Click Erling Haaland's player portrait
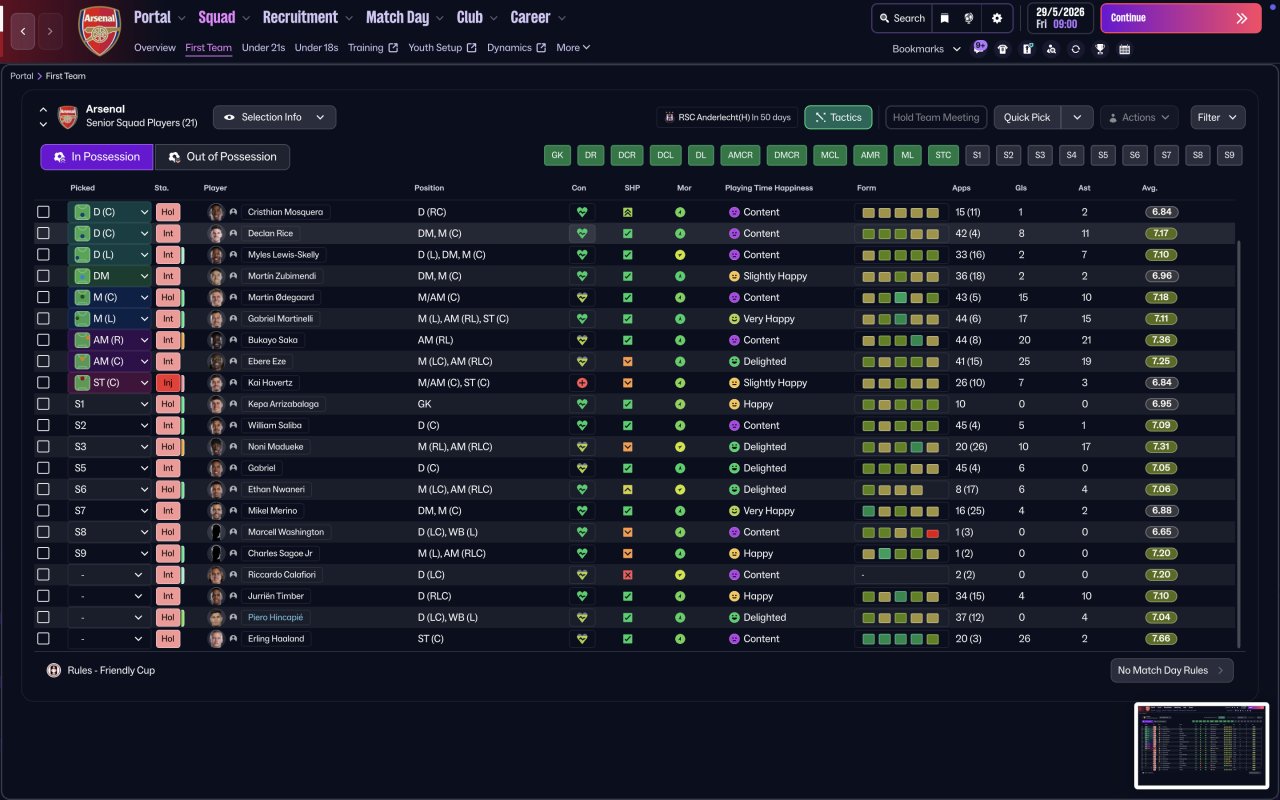Screen dimensions: 1280x800 [x=216, y=639]
